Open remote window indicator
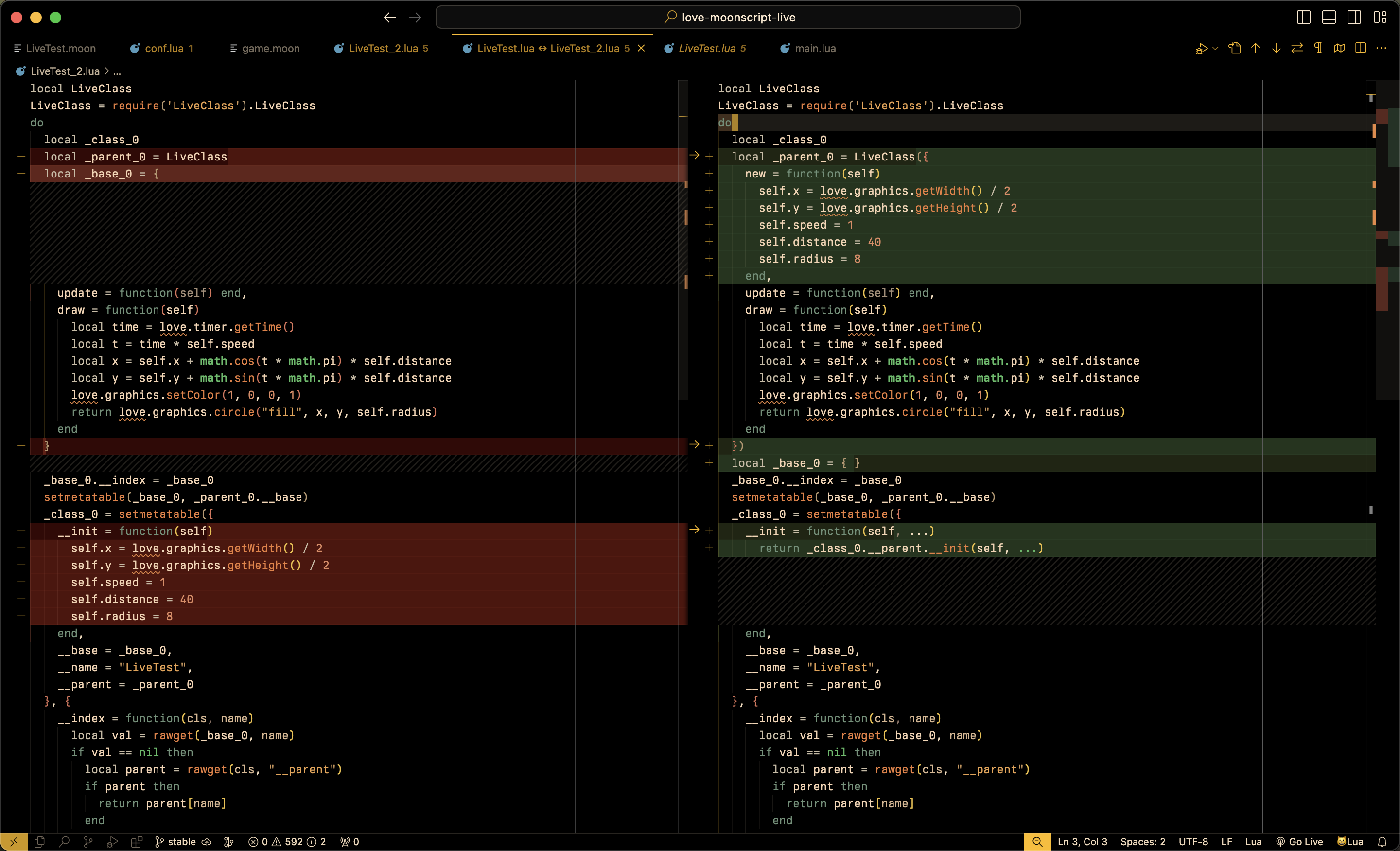 14,842
